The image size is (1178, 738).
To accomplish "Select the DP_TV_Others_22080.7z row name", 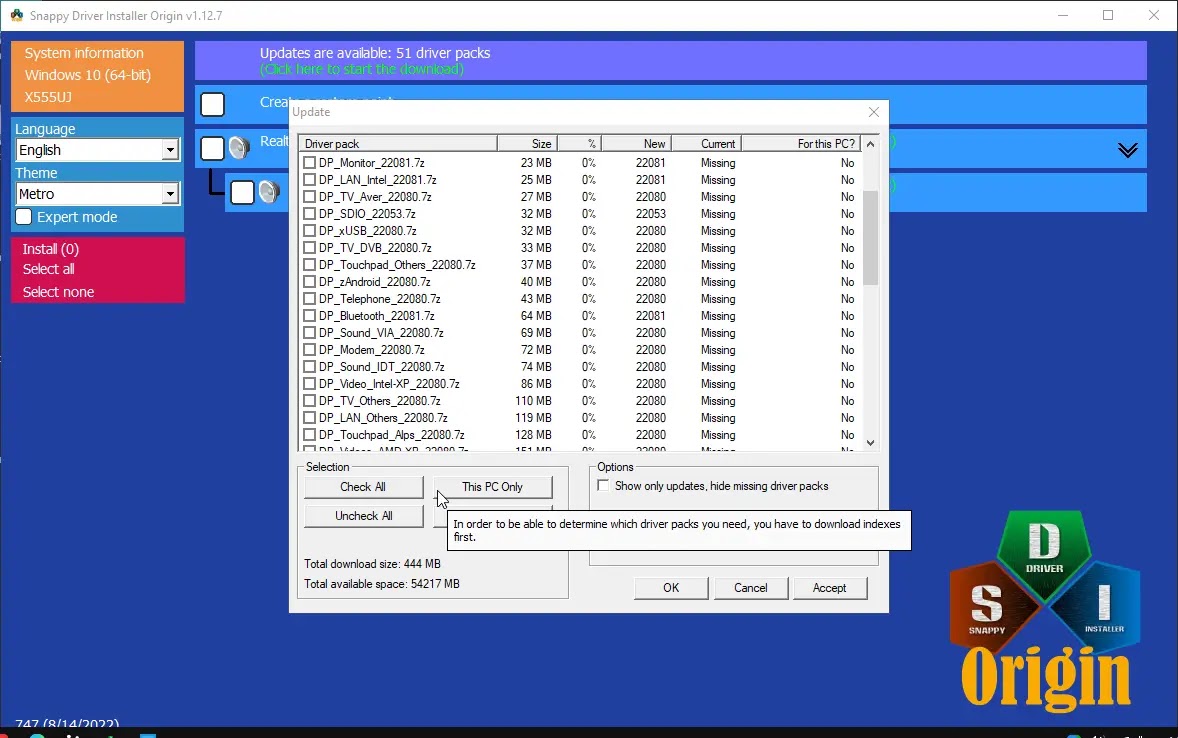I will (379, 401).
